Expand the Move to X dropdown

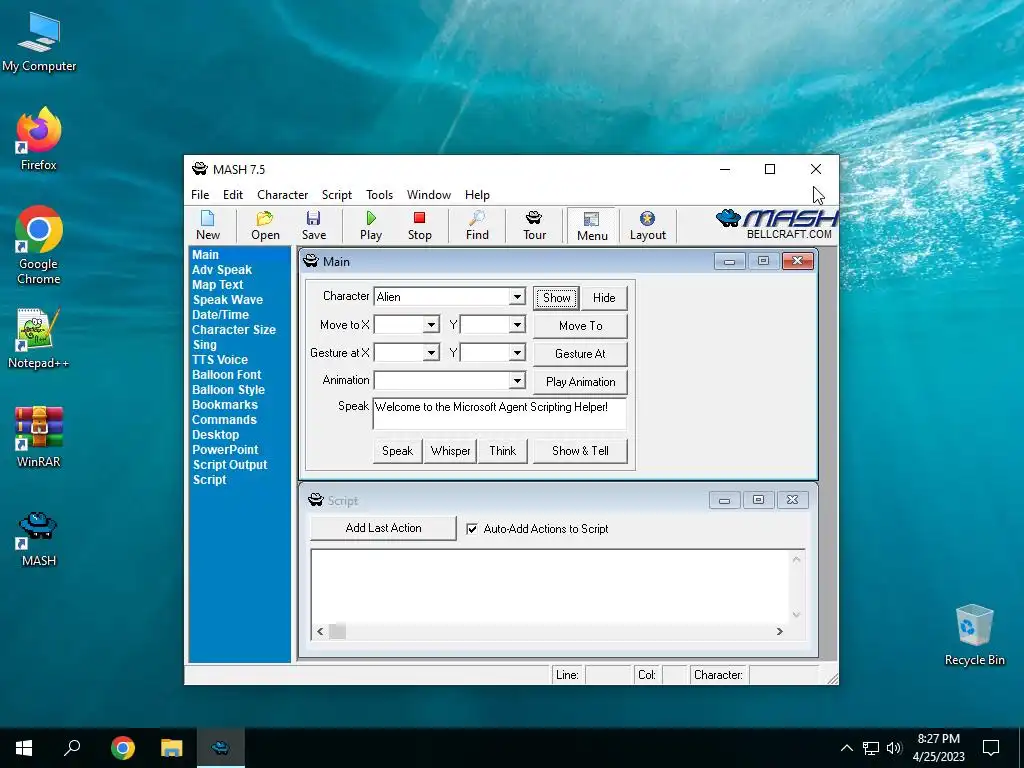click(431, 325)
